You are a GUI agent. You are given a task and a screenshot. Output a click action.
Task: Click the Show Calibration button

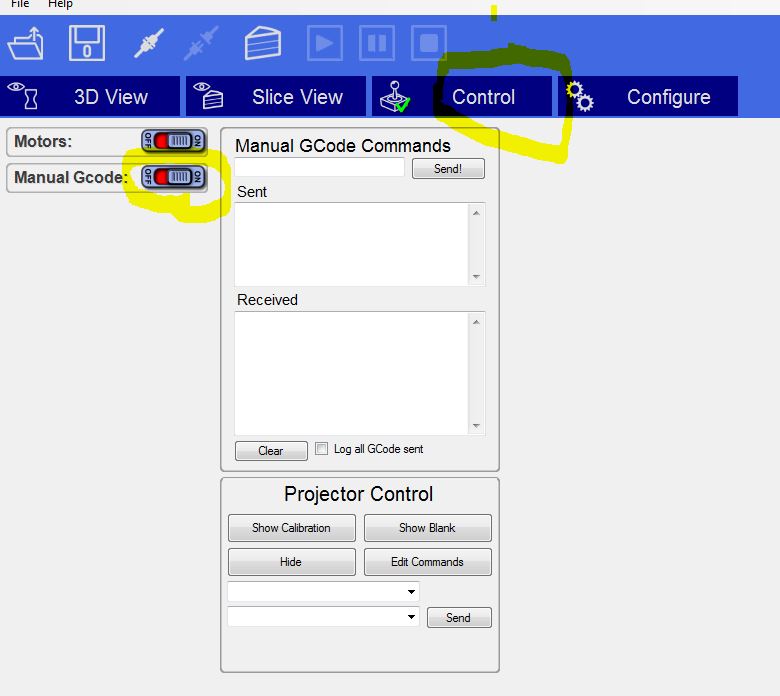point(292,528)
